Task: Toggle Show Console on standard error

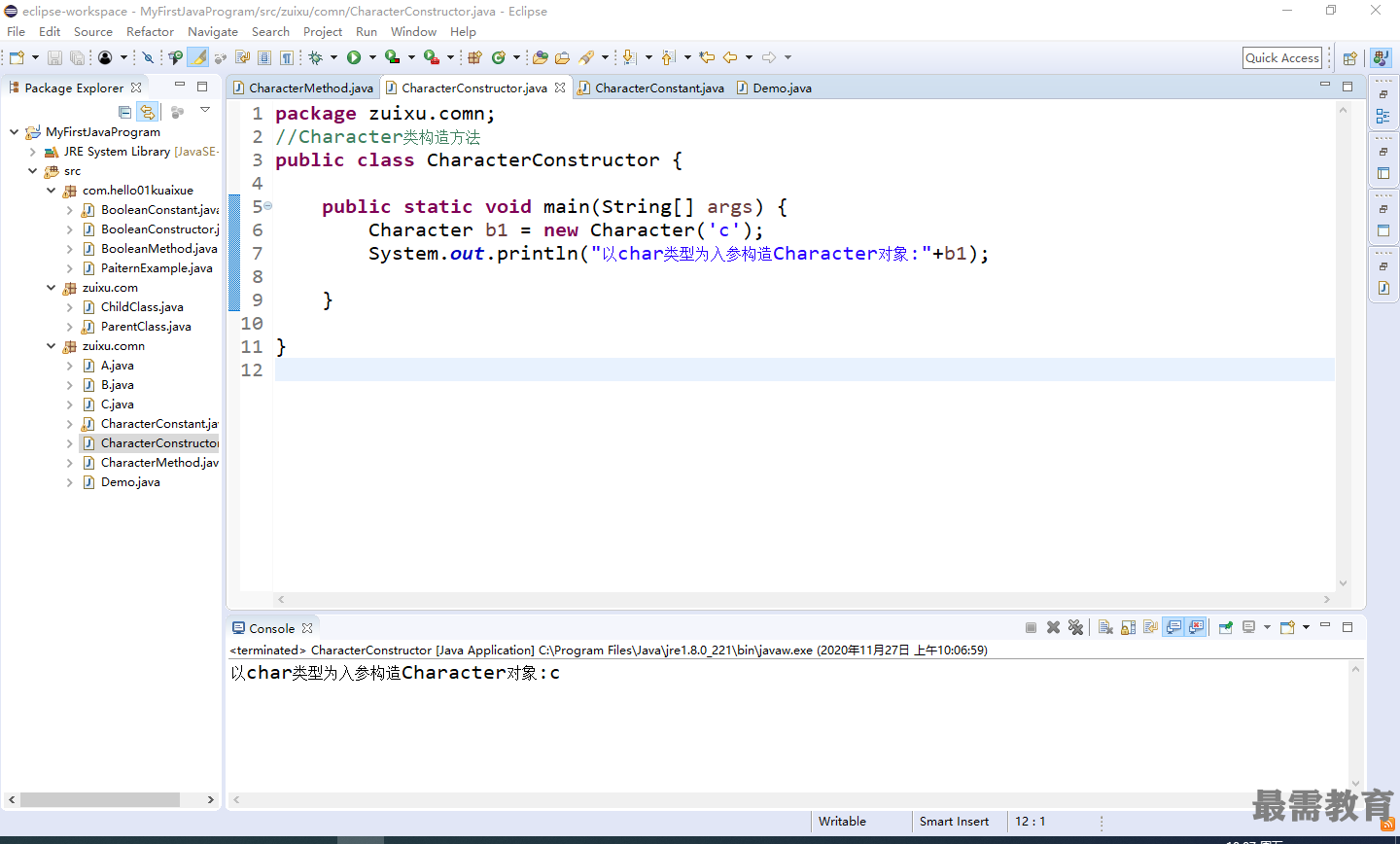Action: 1196,628
